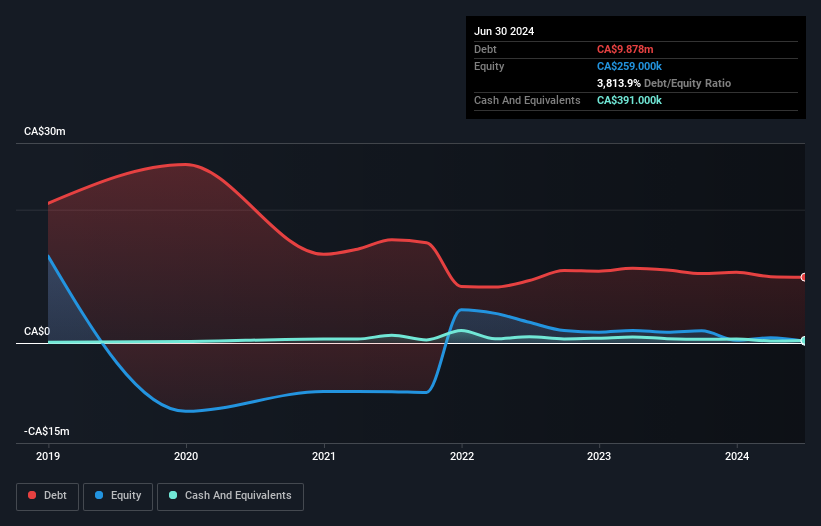Image resolution: width=821 pixels, height=526 pixels.
Task: Toggle the Equity legend button
Action: [x=118, y=496]
